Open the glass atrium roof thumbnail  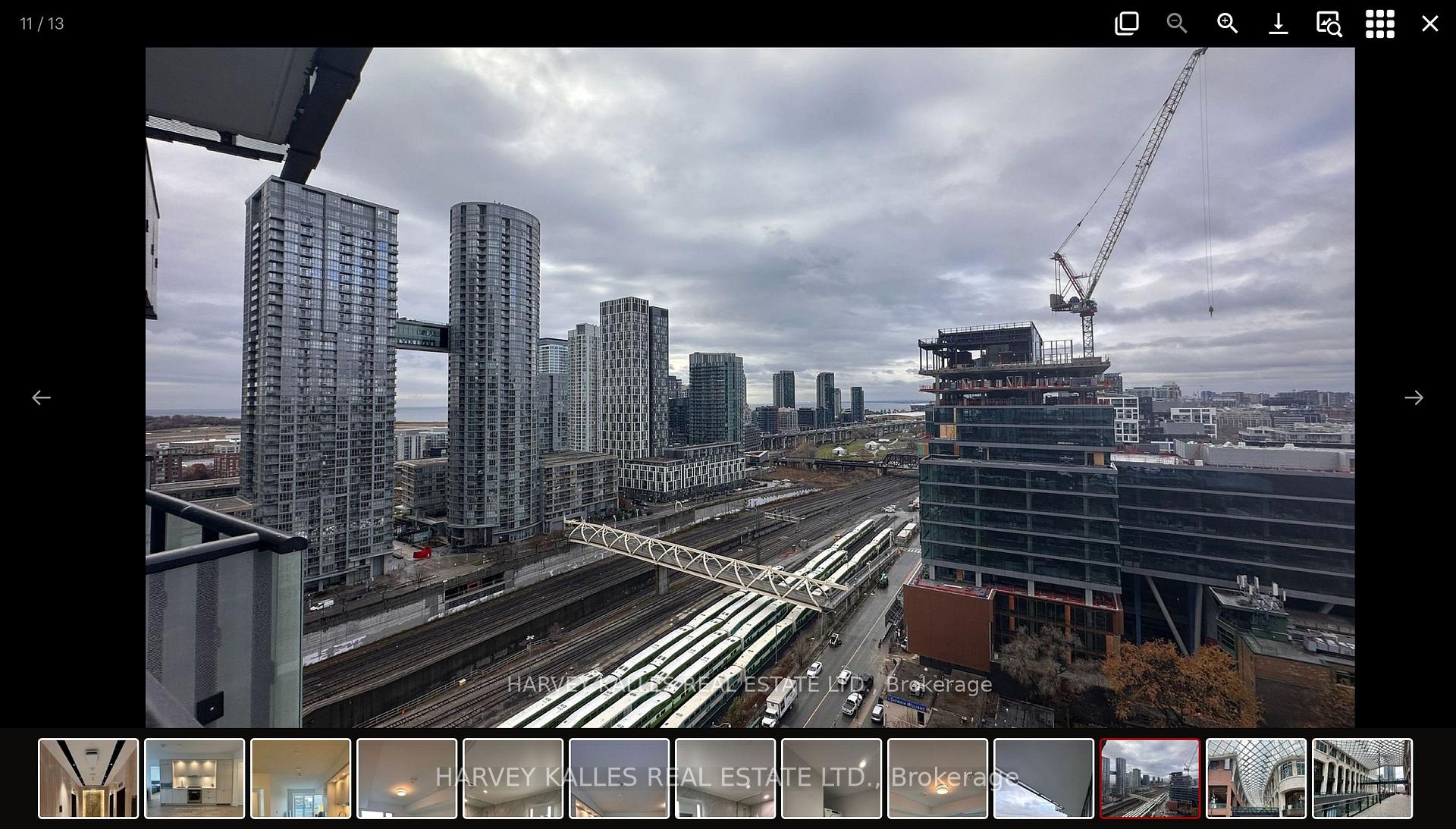tap(1256, 778)
